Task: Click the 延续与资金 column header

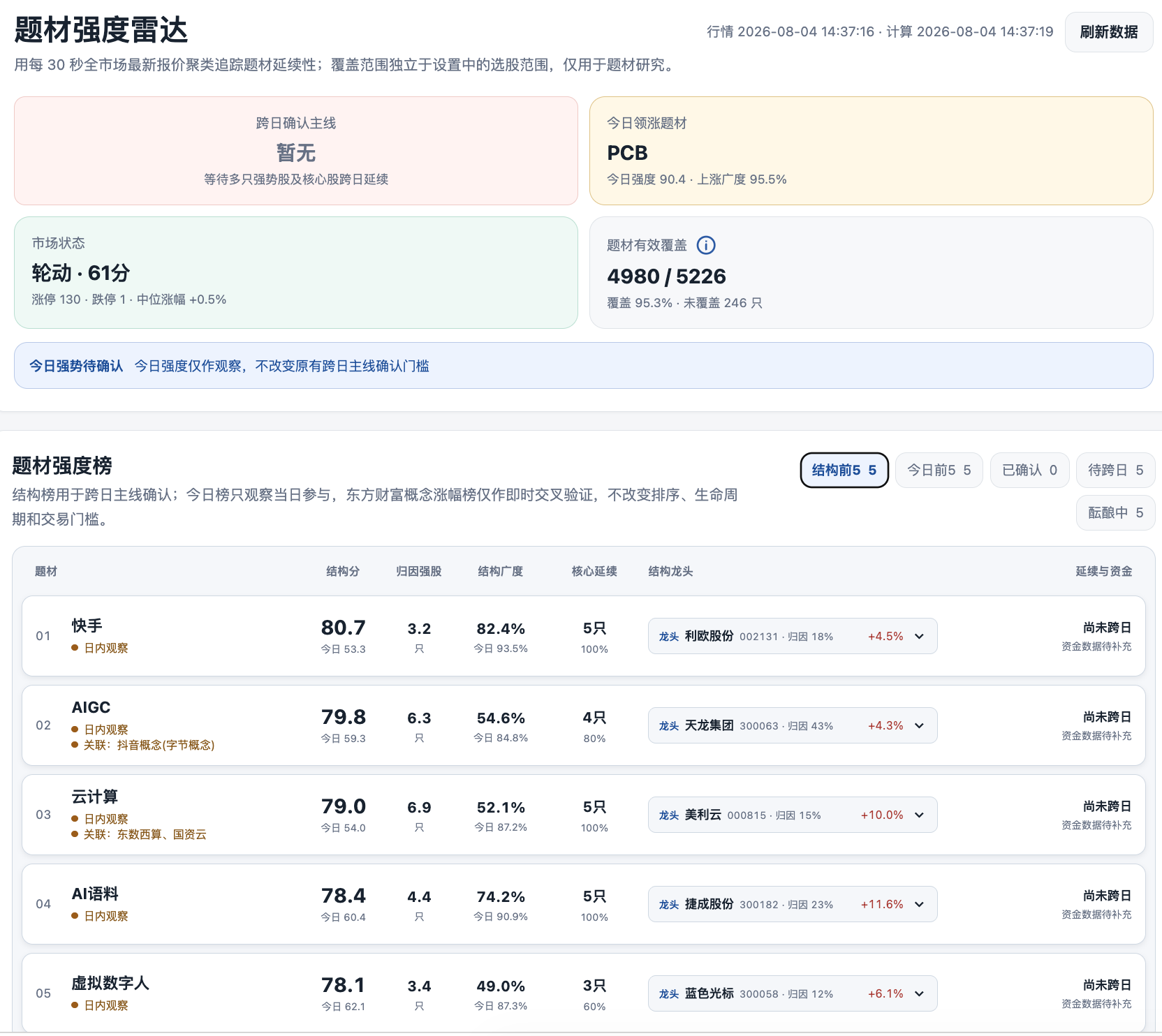Action: [x=1104, y=571]
